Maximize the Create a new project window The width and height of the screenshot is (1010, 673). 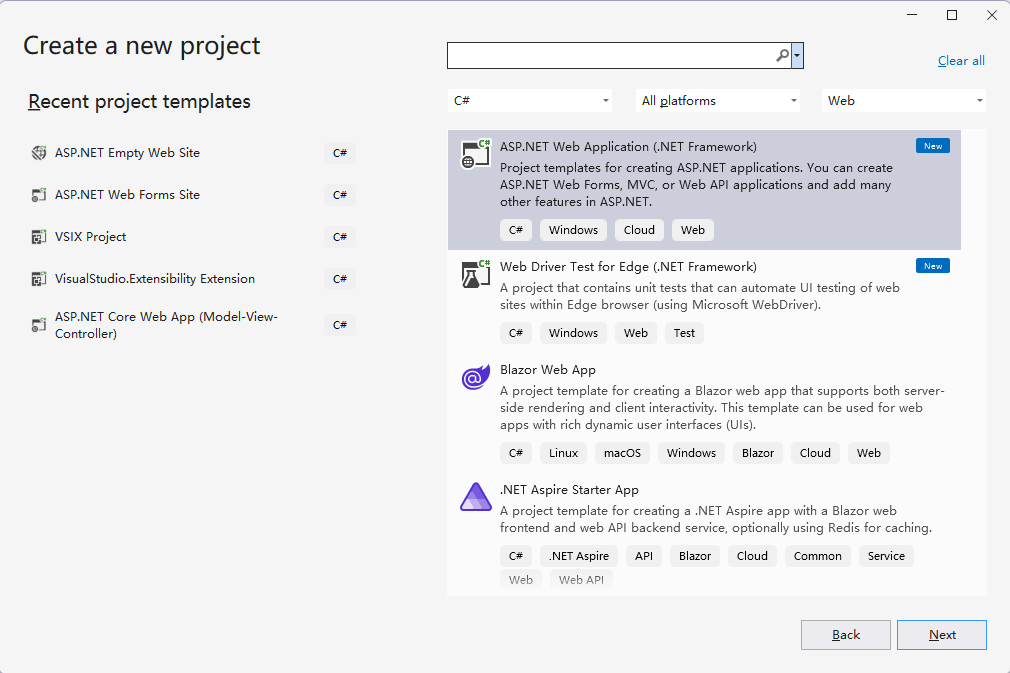point(951,15)
